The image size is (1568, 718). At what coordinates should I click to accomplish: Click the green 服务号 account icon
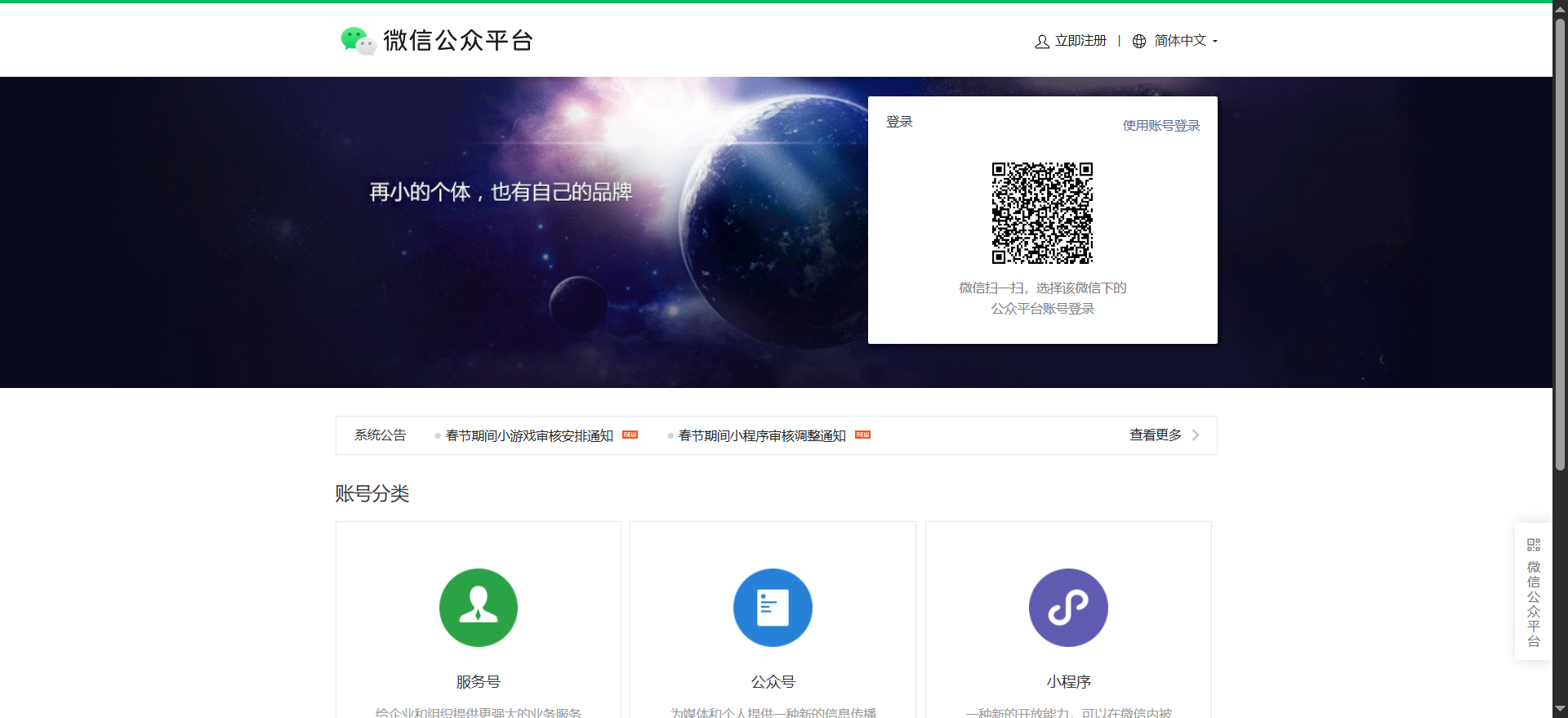point(479,608)
